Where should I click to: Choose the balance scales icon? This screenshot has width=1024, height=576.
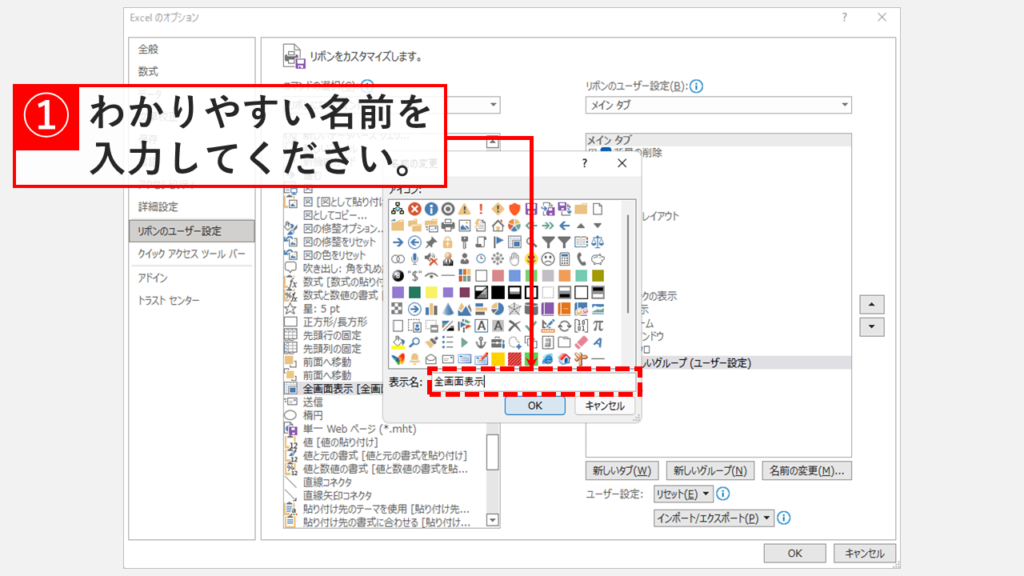pyautogui.click(x=598, y=242)
